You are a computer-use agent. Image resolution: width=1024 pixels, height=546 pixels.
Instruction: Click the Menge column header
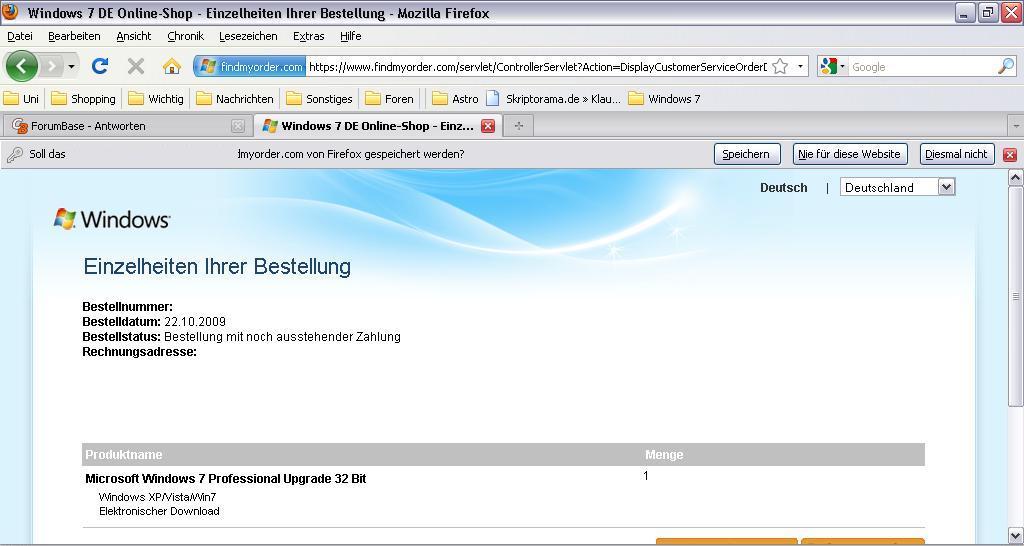(664, 455)
